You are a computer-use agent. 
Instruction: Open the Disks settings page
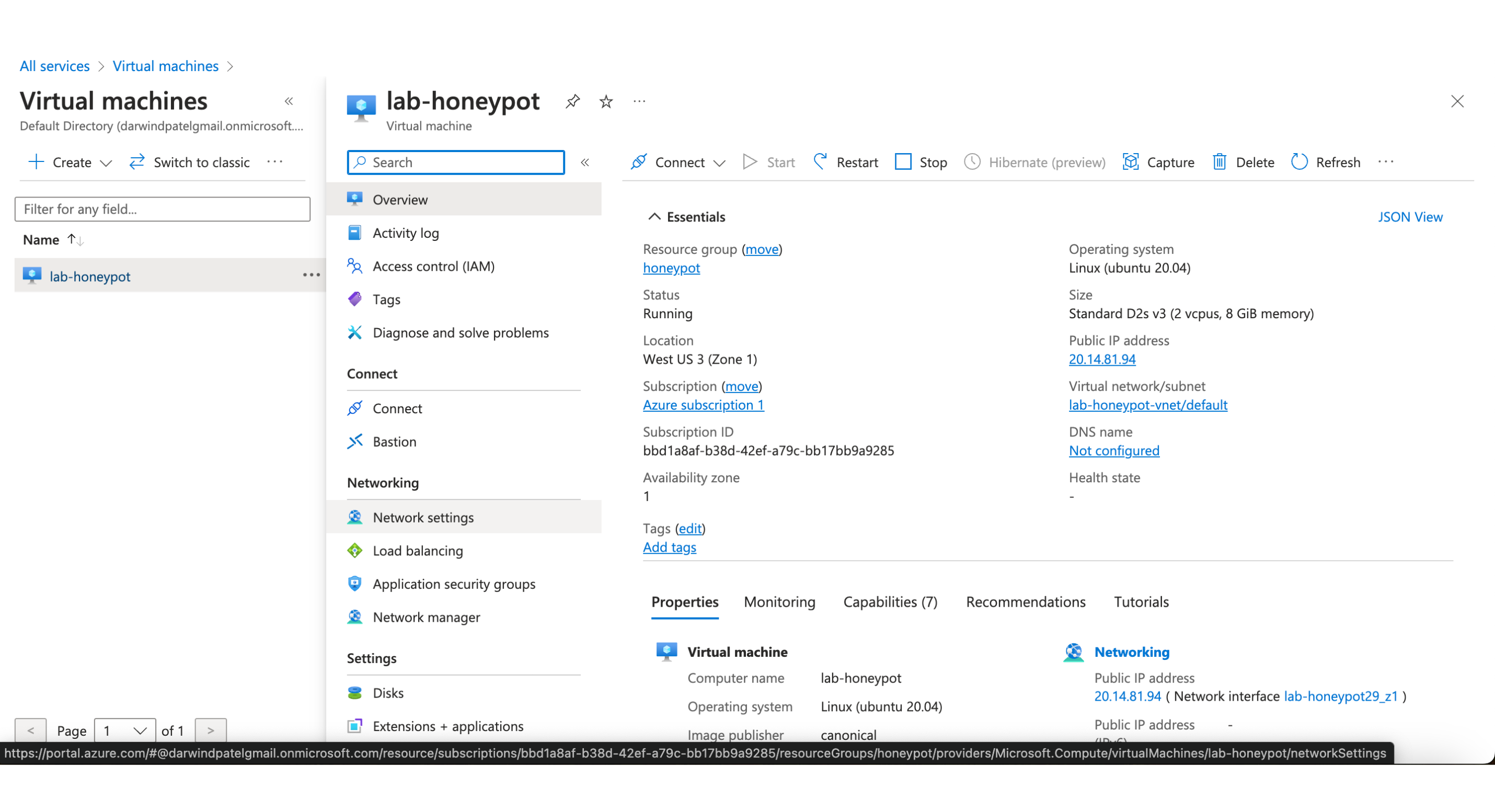[388, 692]
